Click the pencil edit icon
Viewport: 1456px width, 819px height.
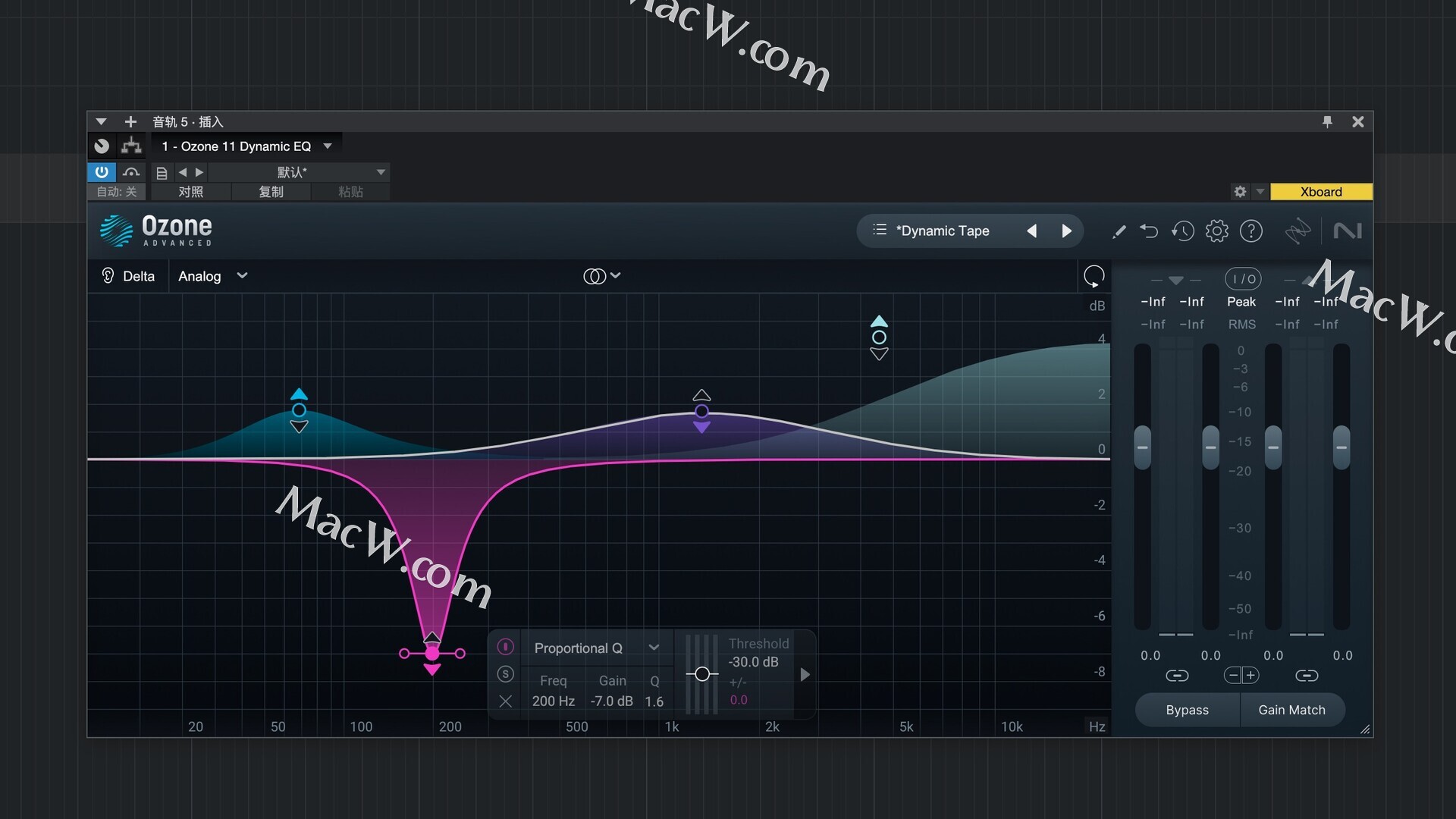(1119, 231)
